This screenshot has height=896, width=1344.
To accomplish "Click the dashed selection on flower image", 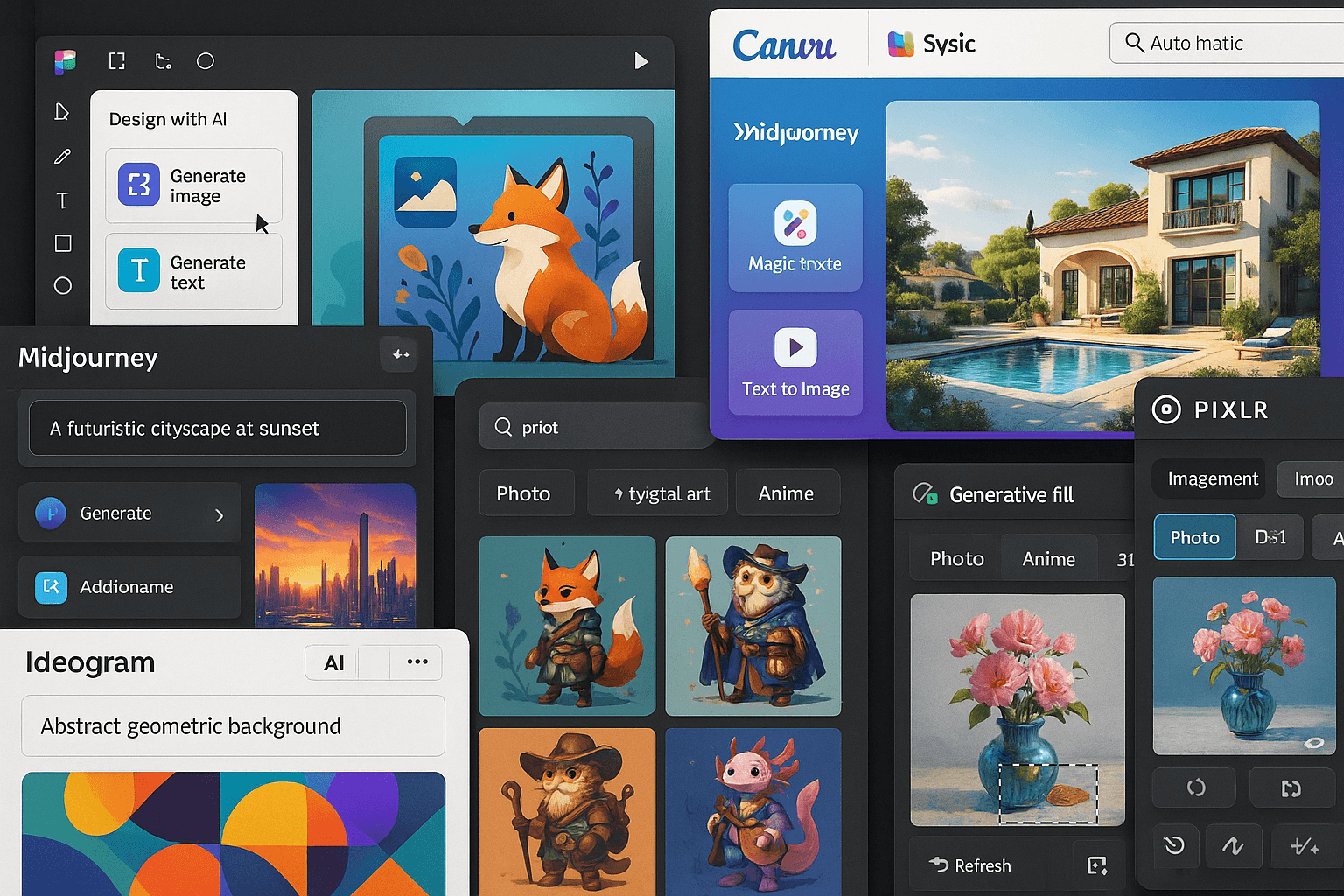I will coord(1048,794).
